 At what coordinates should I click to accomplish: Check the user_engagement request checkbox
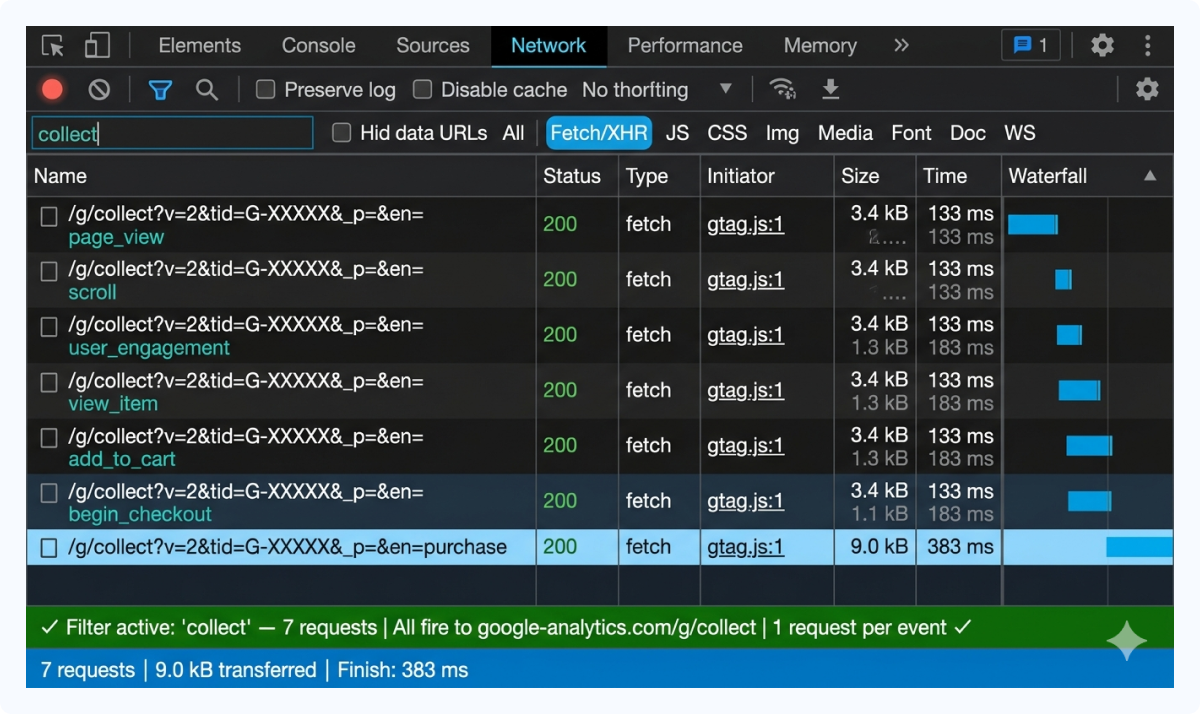[x=49, y=327]
